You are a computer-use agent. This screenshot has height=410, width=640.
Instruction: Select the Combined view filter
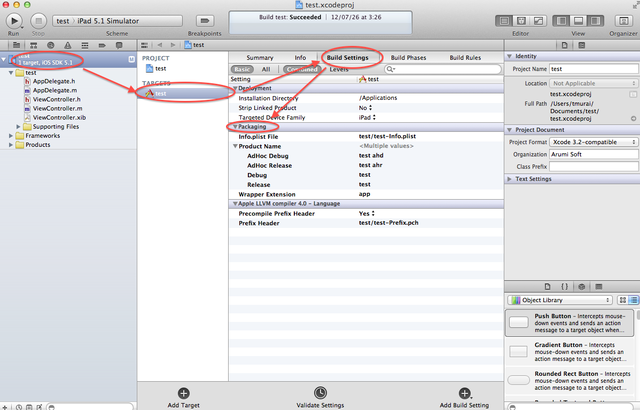coord(301,69)
